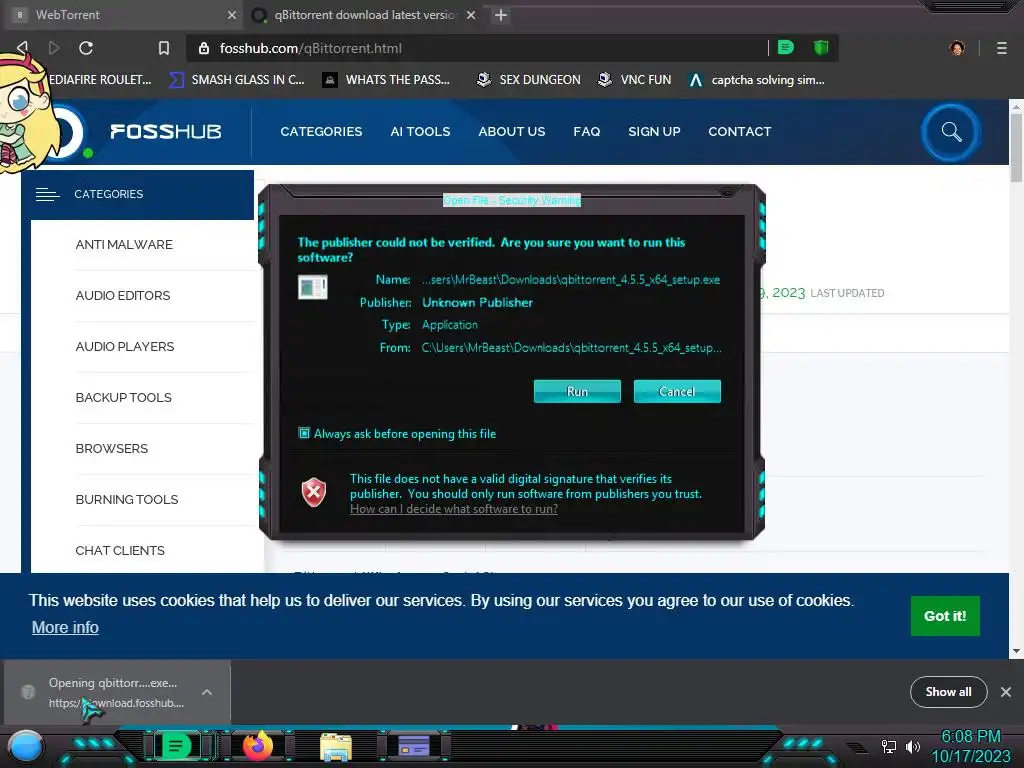1024x768 pixels.
Task: Click the volume speaker tray icon
Action: coord(912,746)
